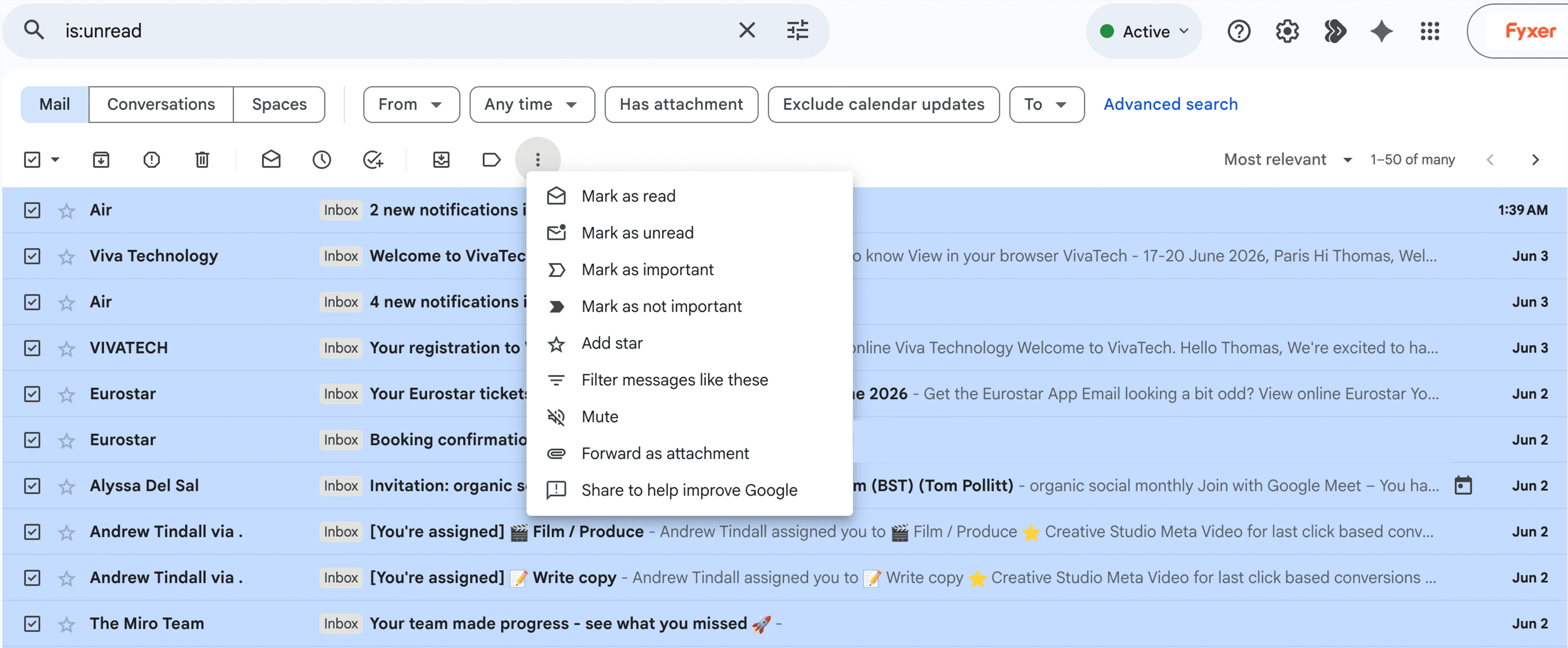The height and width of the screenshot is (648, 1568).
Task: Click the Mark as read envelope toolbar icon
Action: 271,160
